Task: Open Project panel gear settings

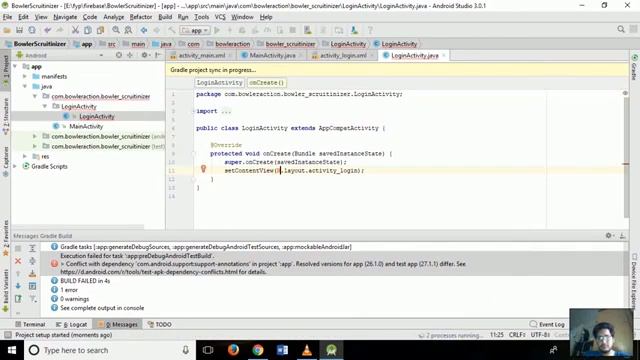Action: 144,55
